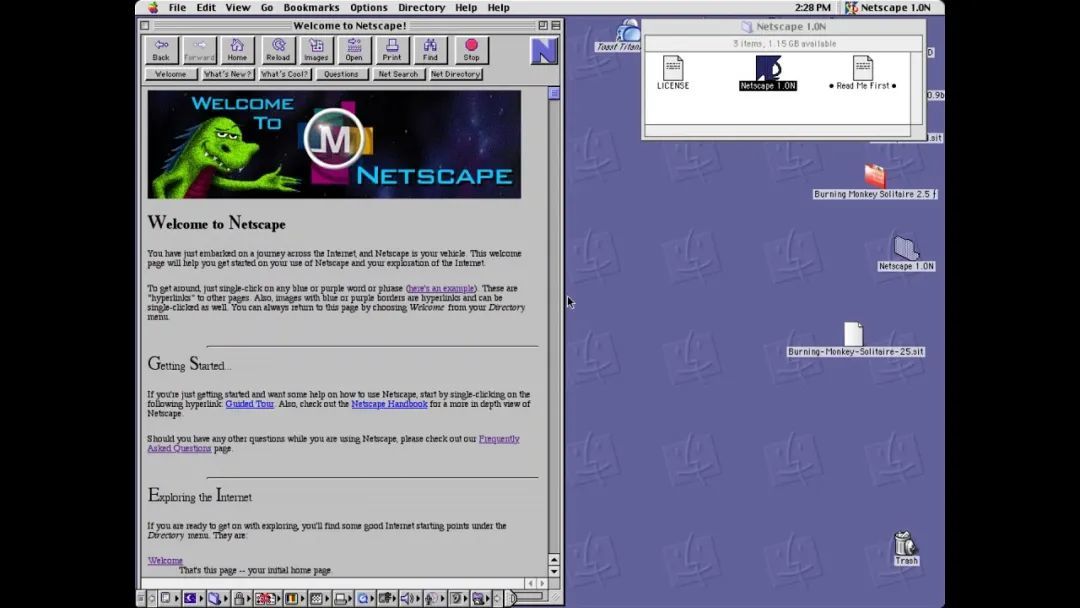
Task: Open the Directory menu
Action: [422, 8]
